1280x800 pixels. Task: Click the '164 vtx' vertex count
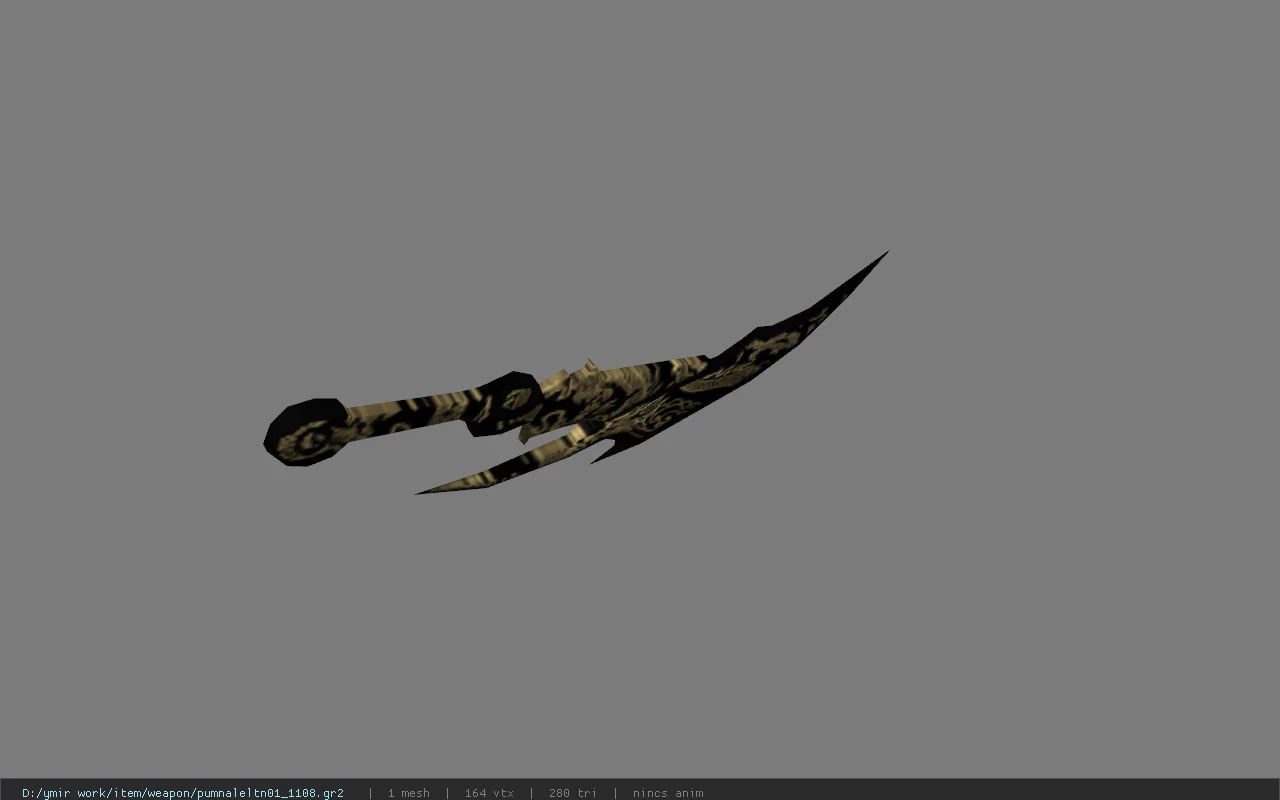coord(489,793)
